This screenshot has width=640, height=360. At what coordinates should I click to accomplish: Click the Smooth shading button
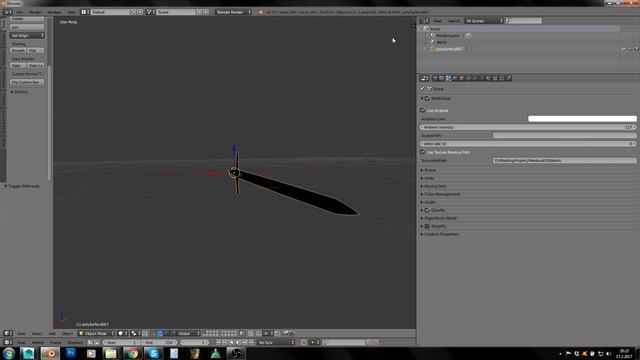18,51
